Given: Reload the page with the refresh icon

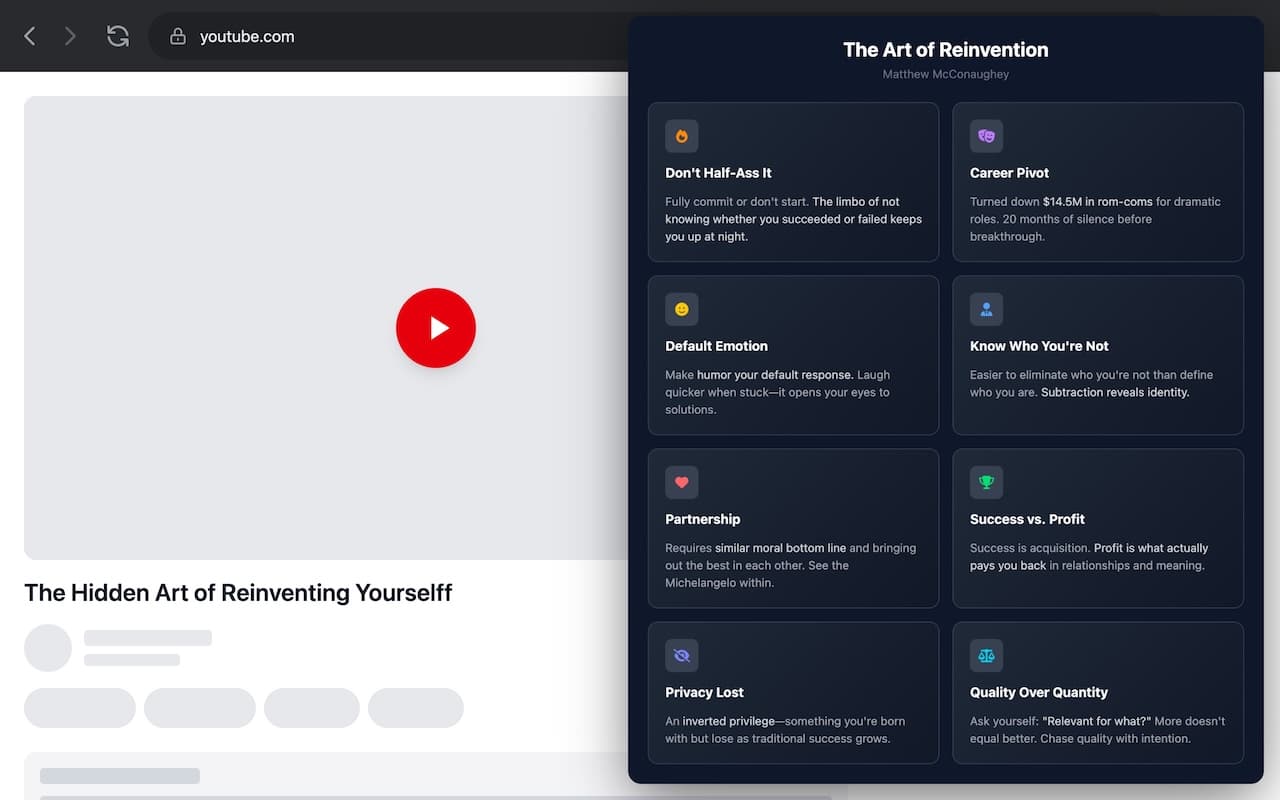Looking at the screenshot, I should pos(118,36).
